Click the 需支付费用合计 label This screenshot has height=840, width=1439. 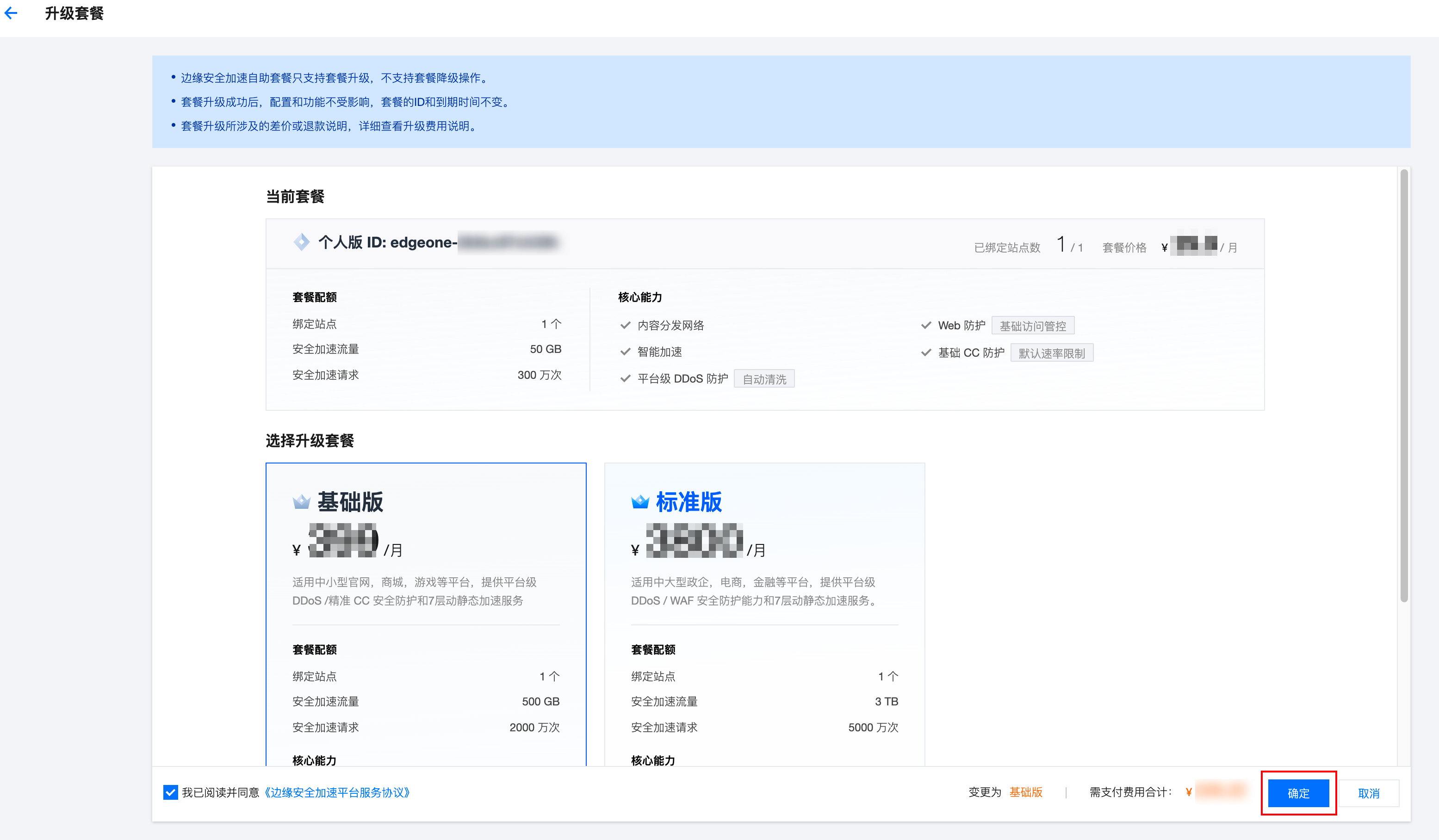(x=1131, y=792)
